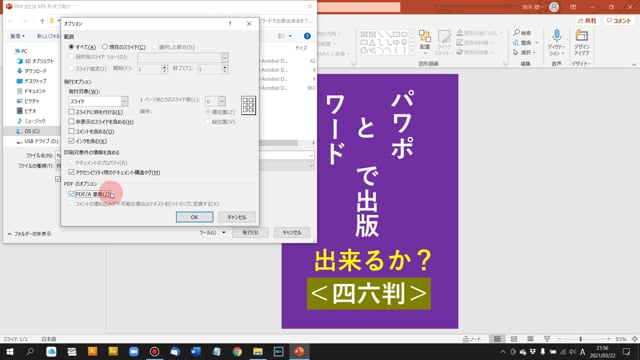Click the blue help icon in save dialog
This screenshot has width=640, height=360.
pyautogui.click(x=307, y=36)
